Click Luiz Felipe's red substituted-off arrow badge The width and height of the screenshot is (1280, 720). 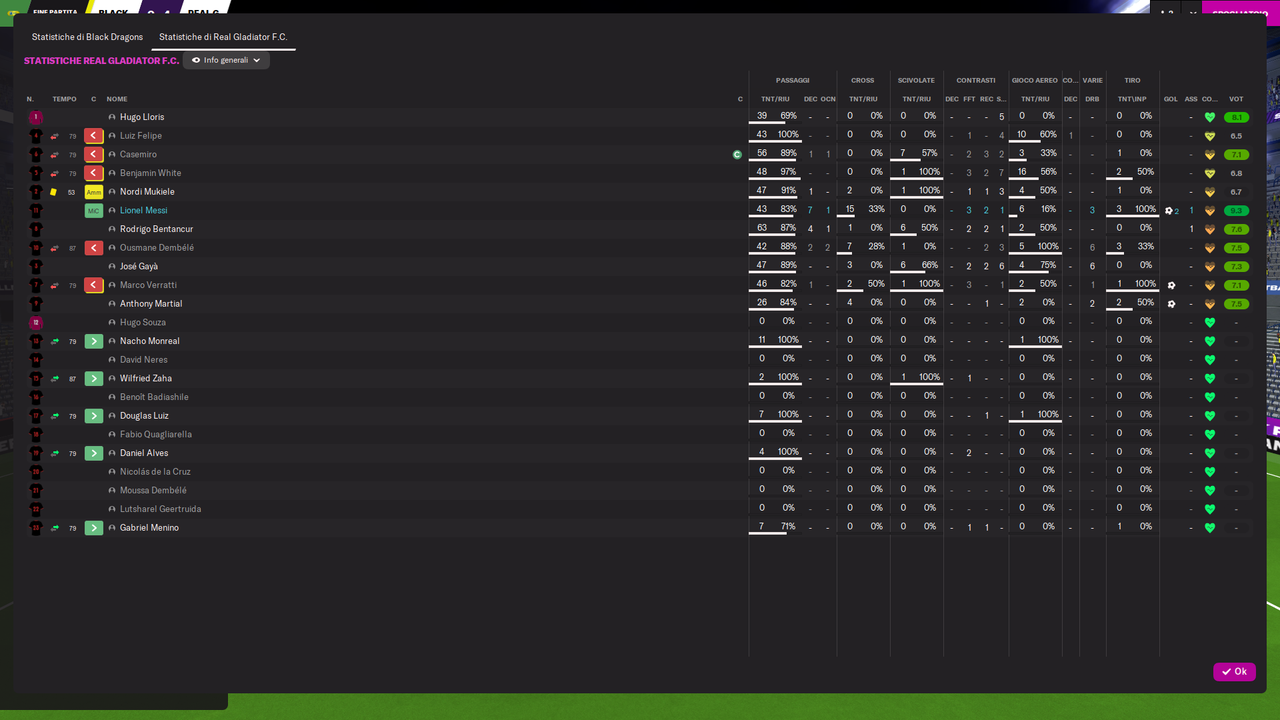[x=94, y=136]
